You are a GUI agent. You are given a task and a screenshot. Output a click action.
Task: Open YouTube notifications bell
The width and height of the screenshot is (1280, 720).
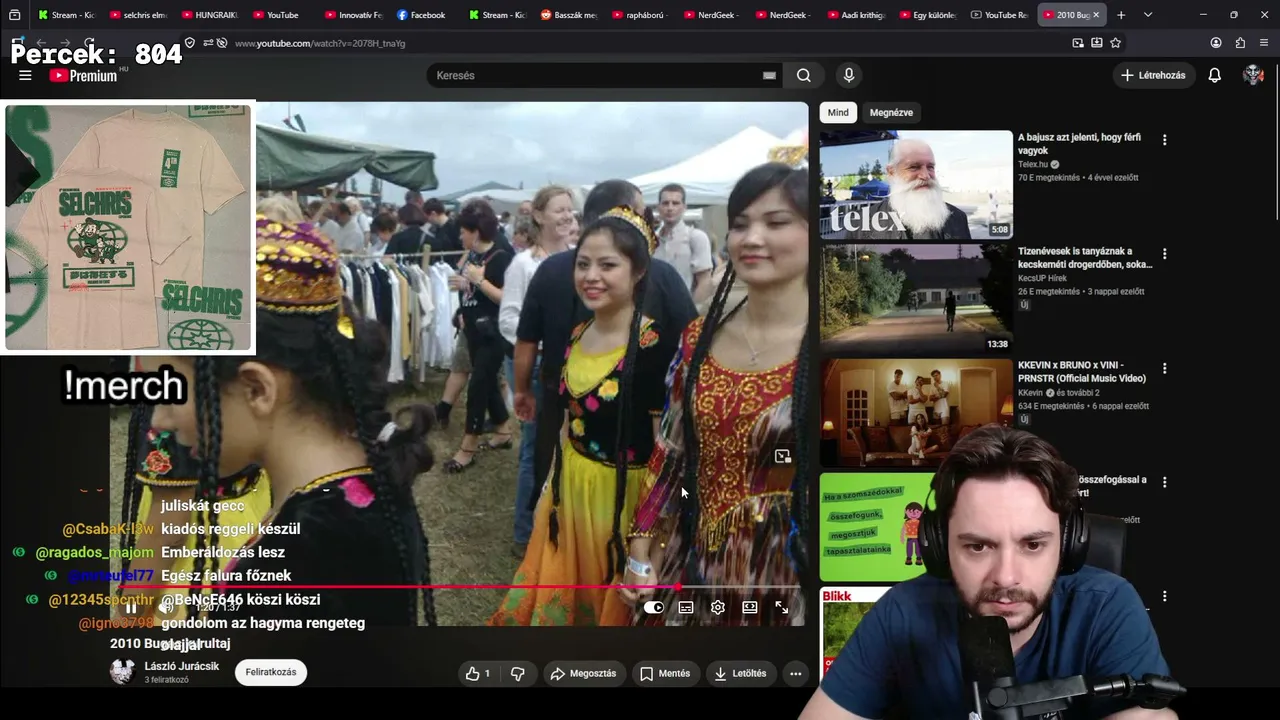tap(1214, 75)
